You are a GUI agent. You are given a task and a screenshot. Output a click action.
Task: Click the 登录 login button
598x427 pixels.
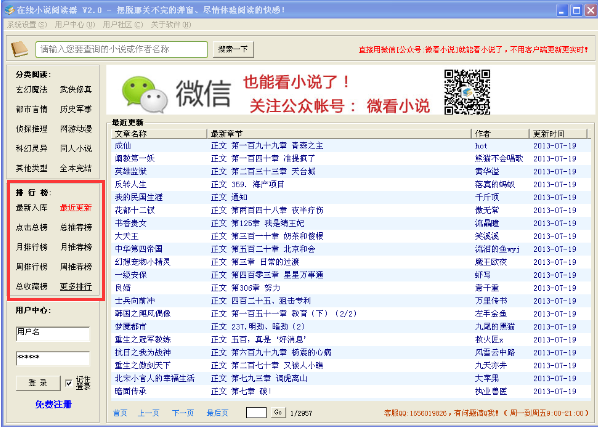[x=38, y=383]
